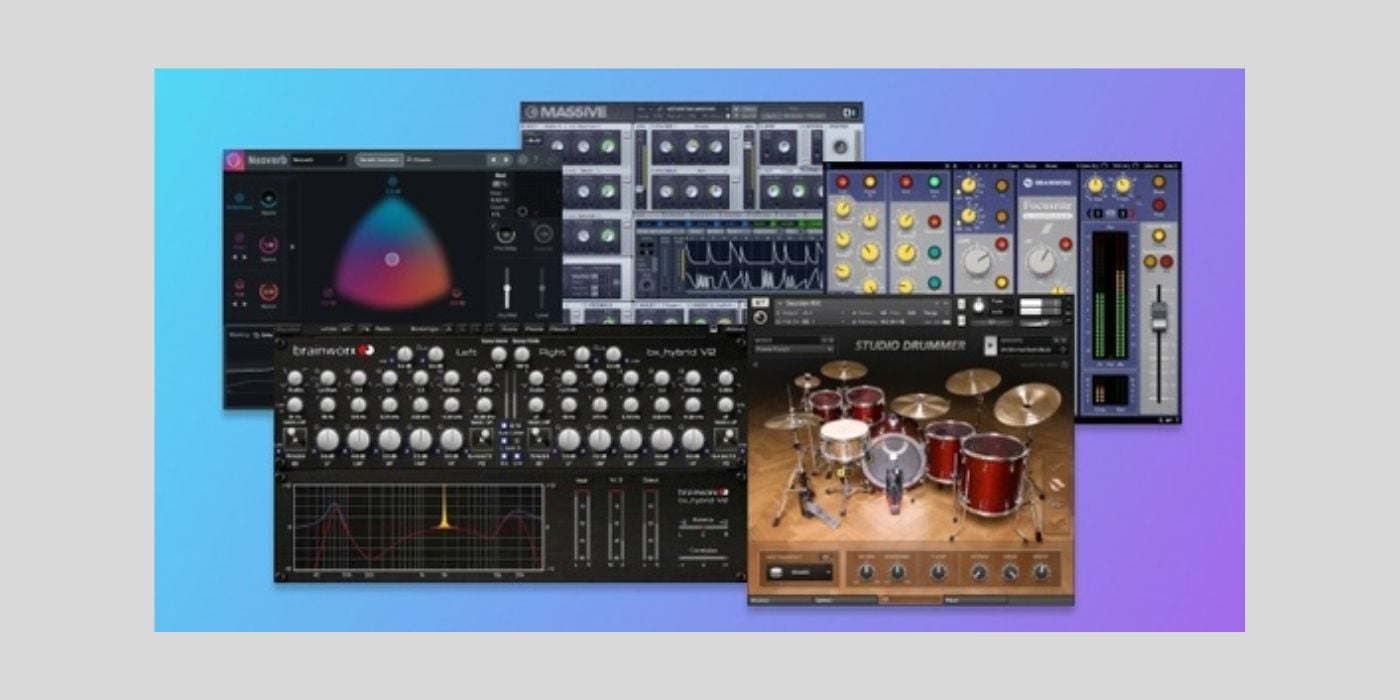Select the lower-right node of Neoverb blend triangle
The image size is (1400, 700).
pos(456,294)
